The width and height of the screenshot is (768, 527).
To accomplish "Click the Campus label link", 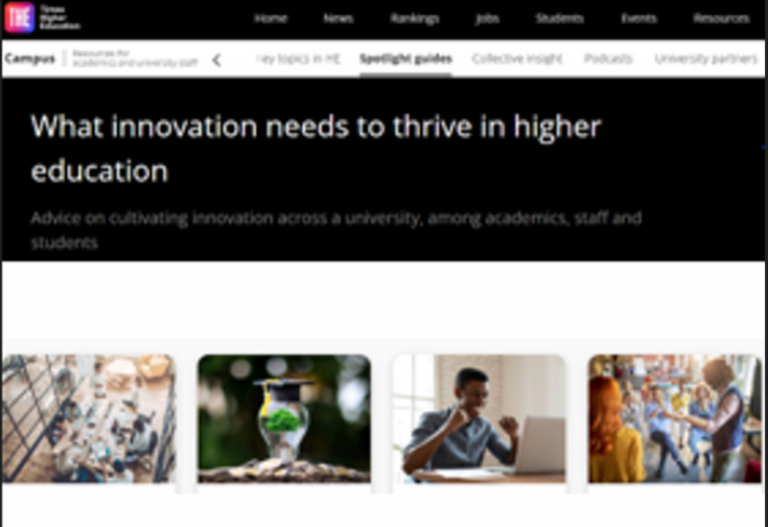I will click(x=30, y=59).
